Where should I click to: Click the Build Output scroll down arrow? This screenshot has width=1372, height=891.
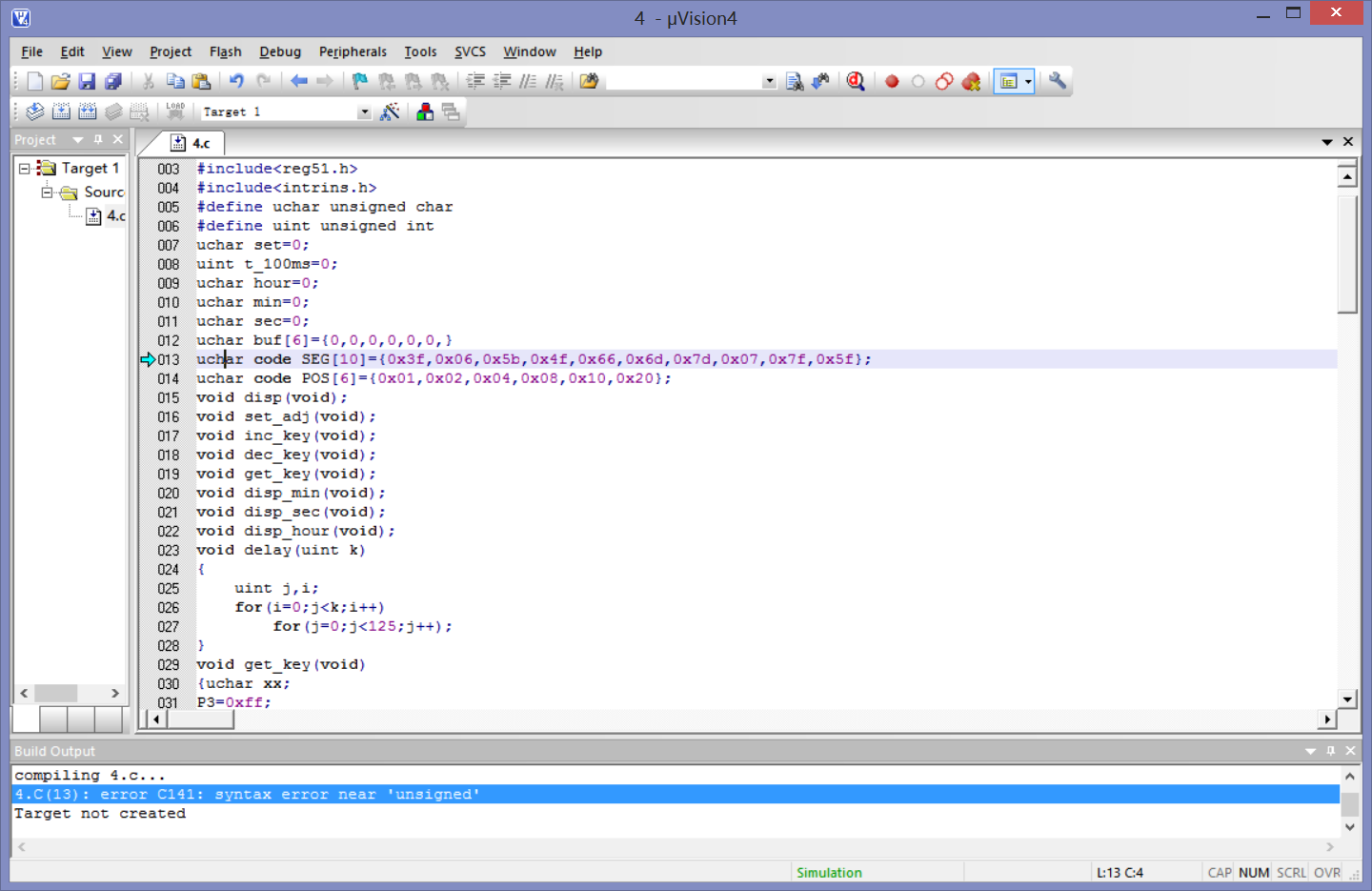1350,827
